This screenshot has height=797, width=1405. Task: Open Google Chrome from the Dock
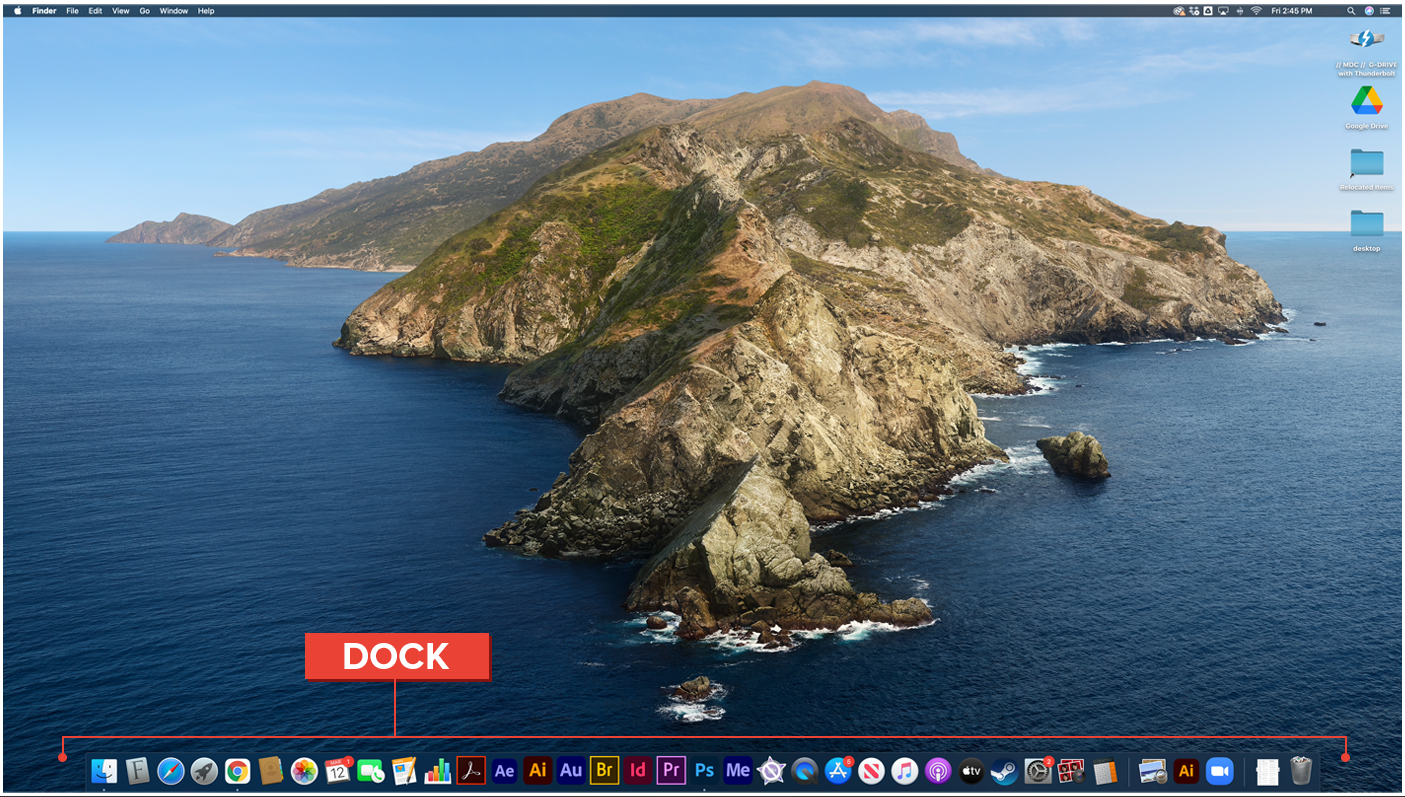237,771
